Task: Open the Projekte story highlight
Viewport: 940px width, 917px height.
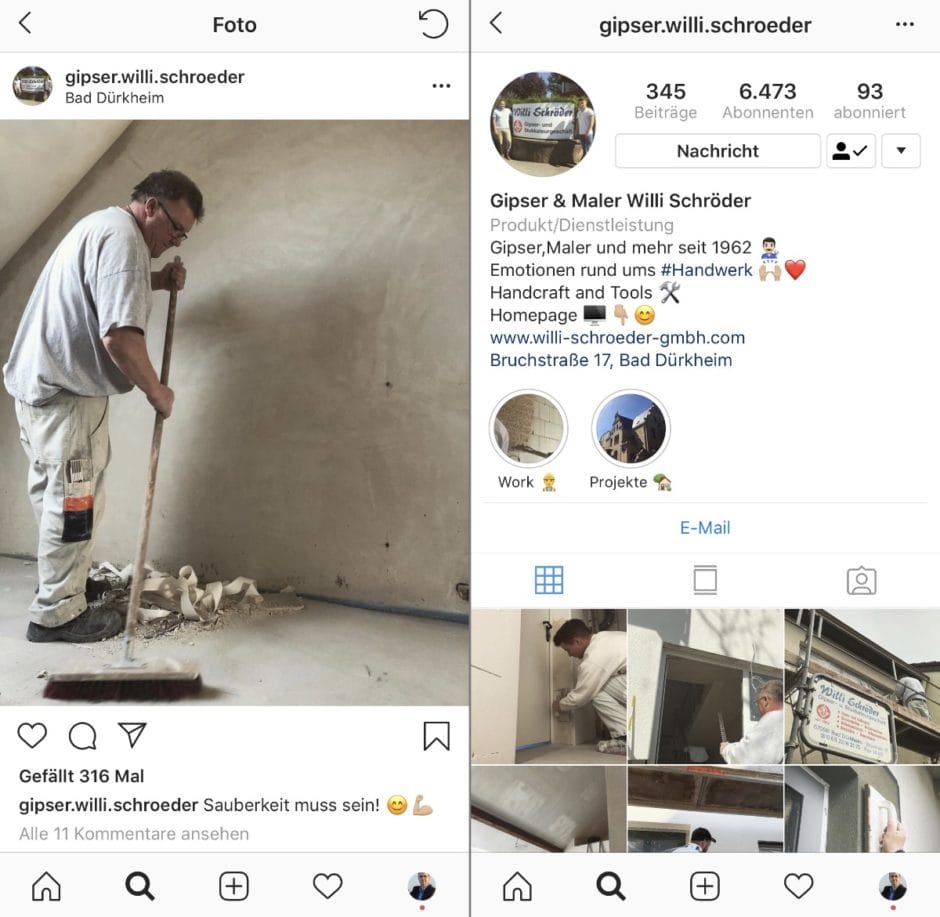Action: (631, 430)
